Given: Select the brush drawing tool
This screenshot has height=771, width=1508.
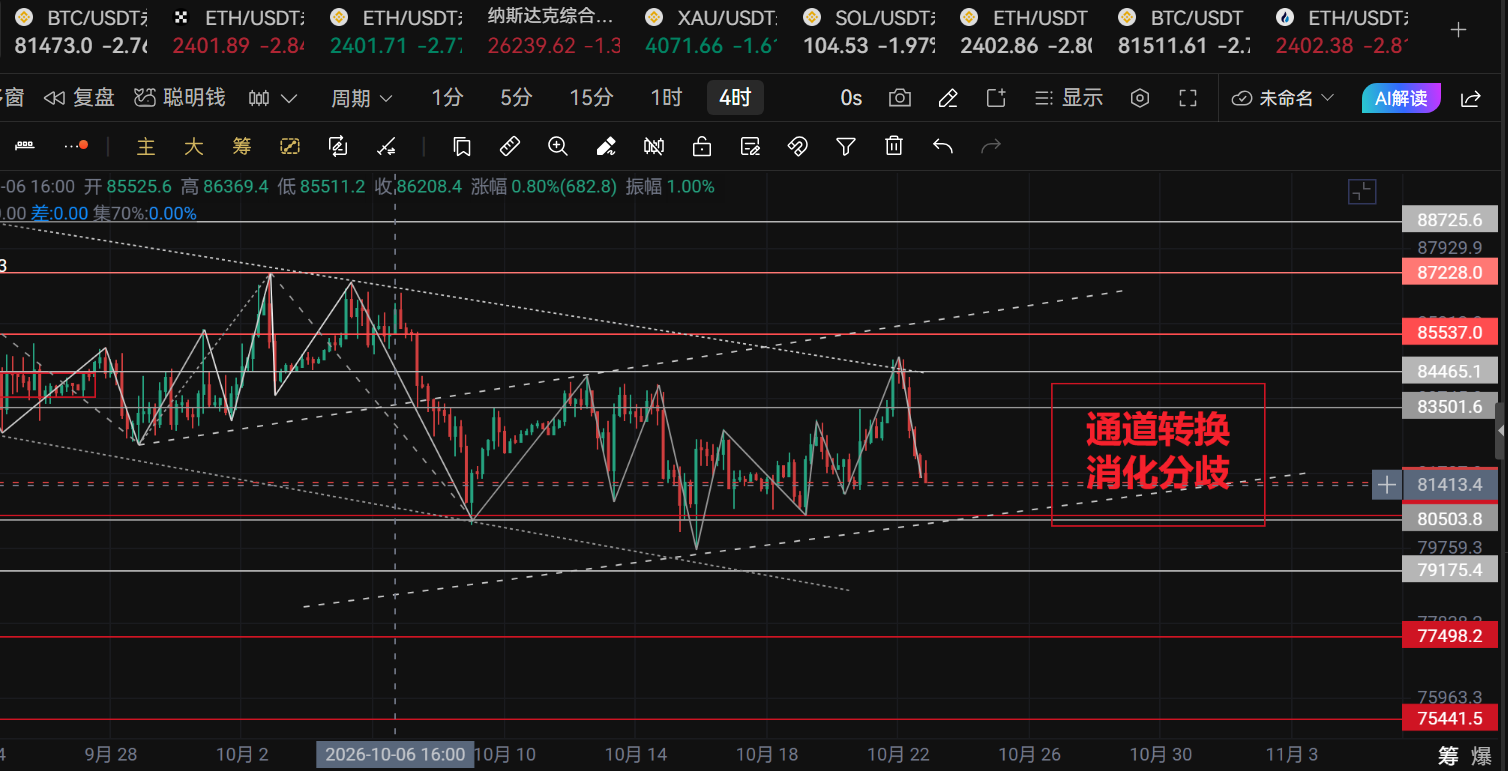Looking at the screenshot, I should tap(606, 147).
